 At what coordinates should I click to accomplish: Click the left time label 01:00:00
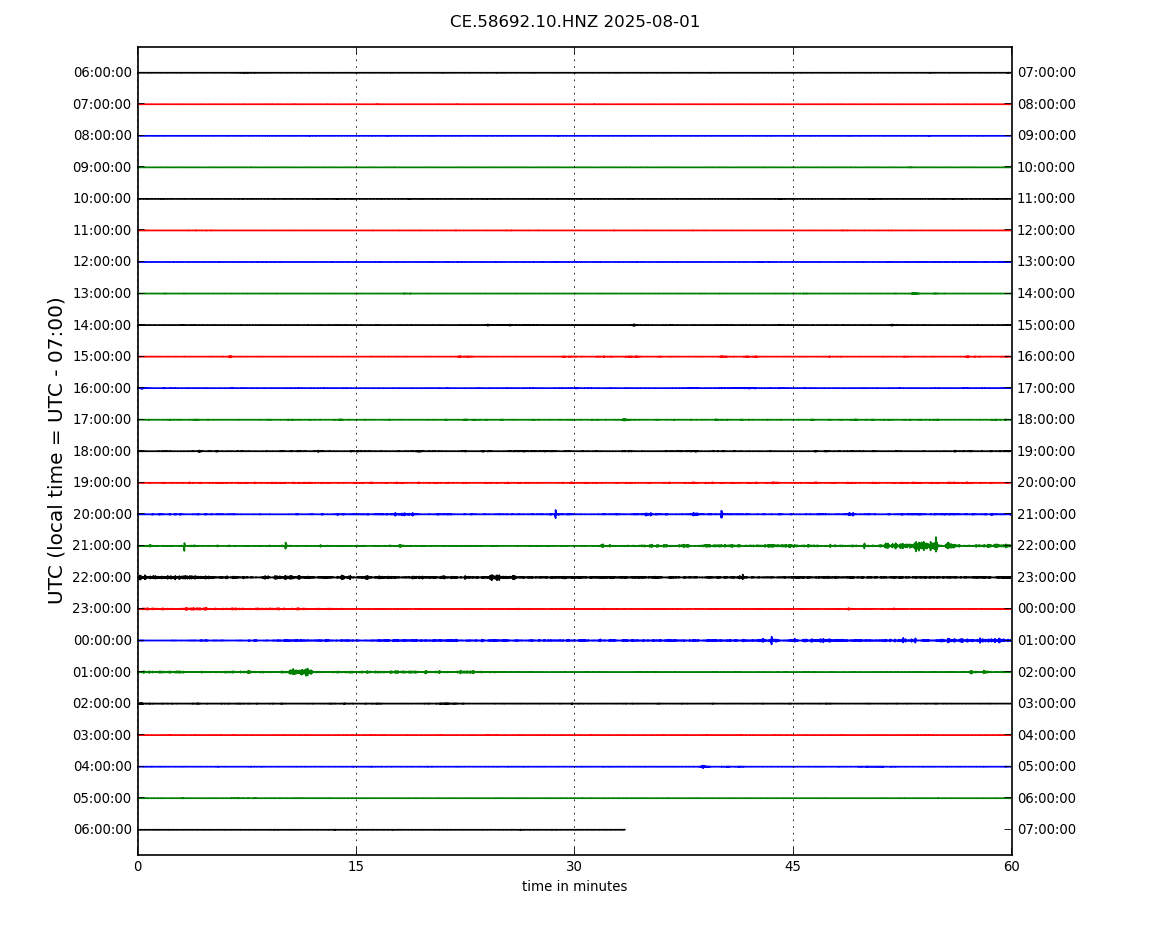[x=103, y=672]
